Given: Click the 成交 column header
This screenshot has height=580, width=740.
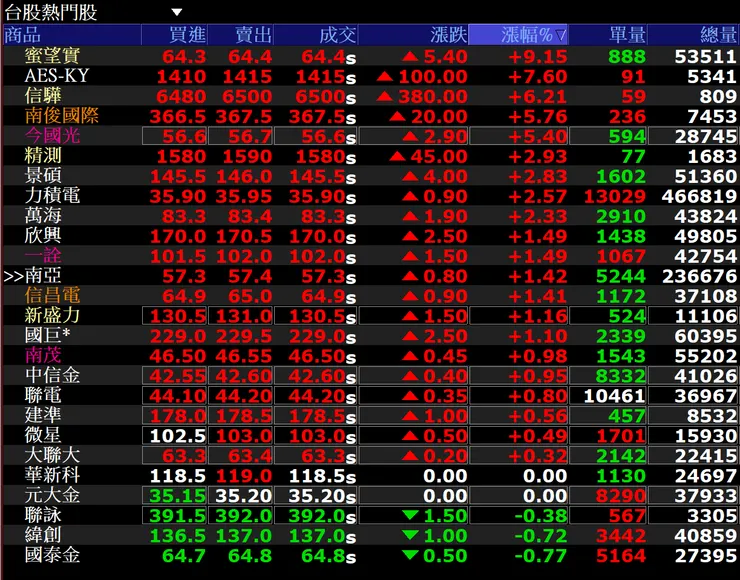Looking at the screenshot, I should click(316, 34).
